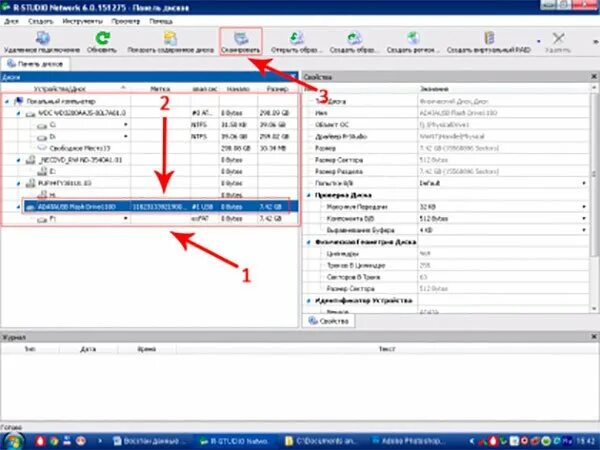Click the Сканировать scan toolbar icon
600x450 pixels.
pos(241,38)
